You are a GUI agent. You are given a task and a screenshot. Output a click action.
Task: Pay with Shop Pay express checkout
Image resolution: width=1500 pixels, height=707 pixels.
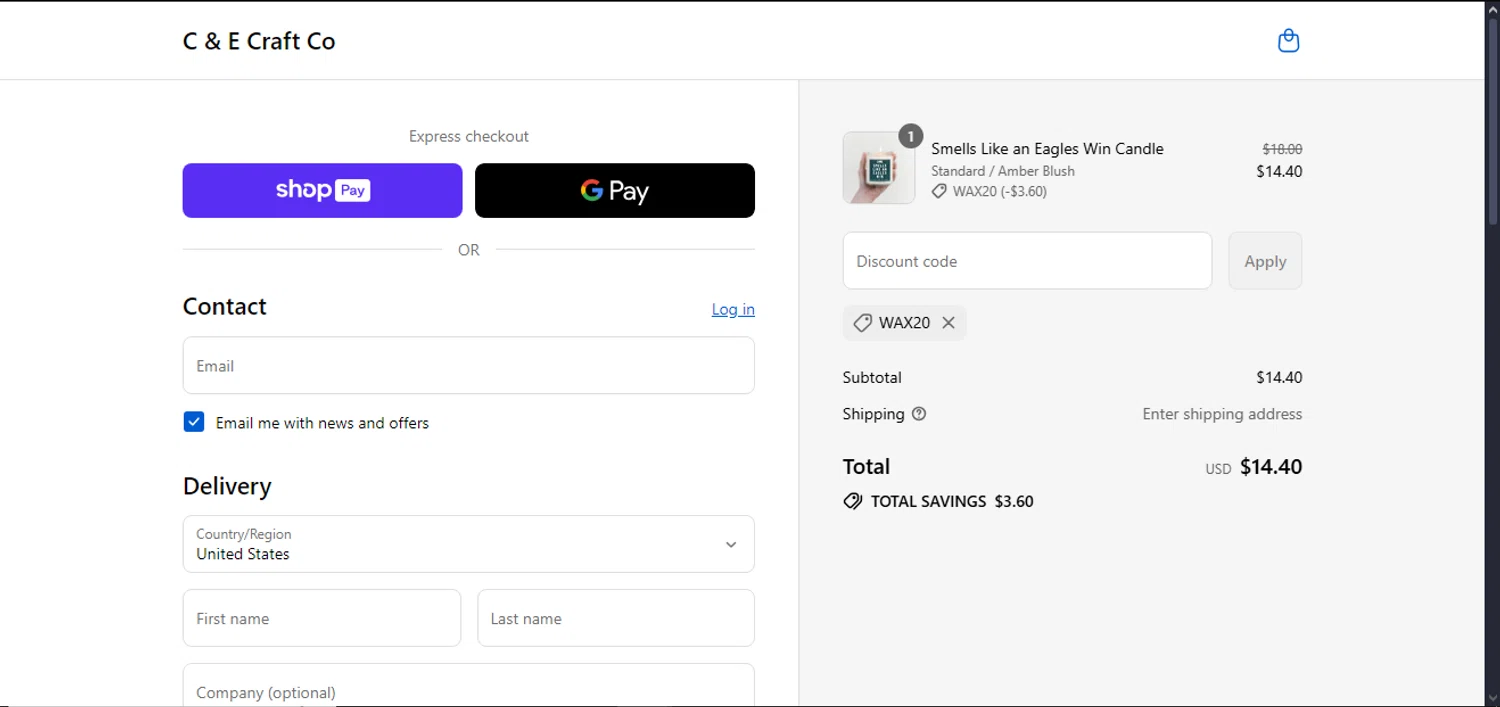point(322,190)
